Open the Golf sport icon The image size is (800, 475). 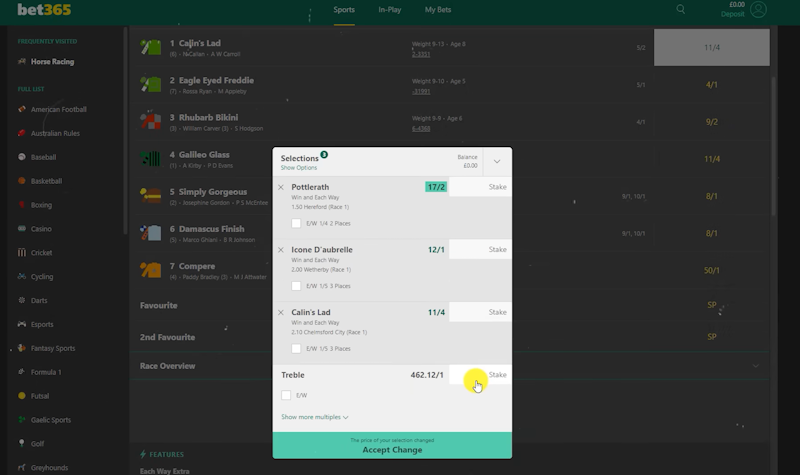tap(22, 443)
